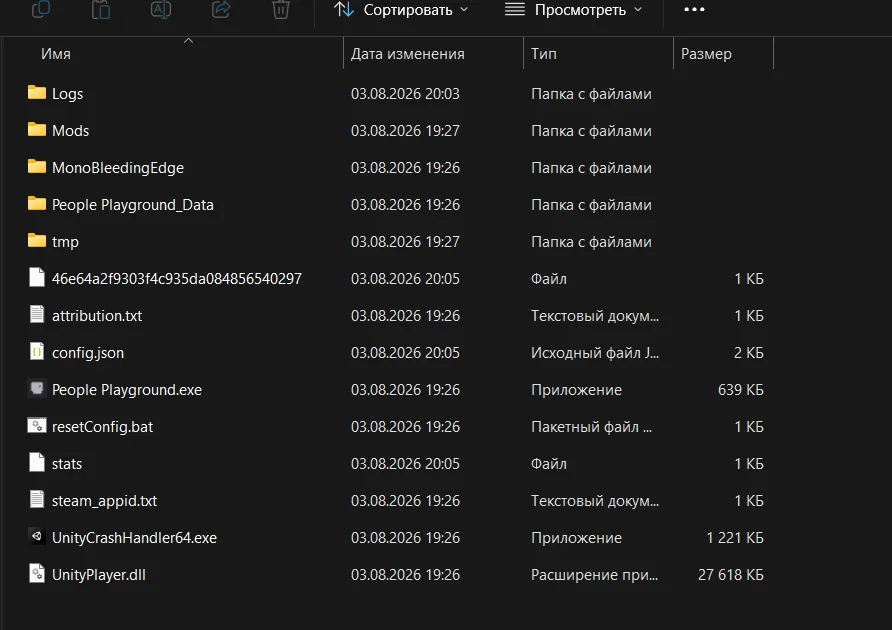Click the UnityCrashHandler64.exe icon
The width and height of the screenshot is (892, 630).
[x=37, y=536]
